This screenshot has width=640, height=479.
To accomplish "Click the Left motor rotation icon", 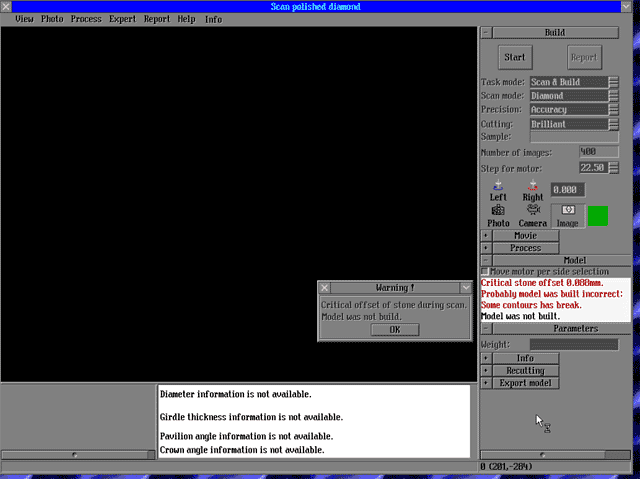I will (498, 185).
